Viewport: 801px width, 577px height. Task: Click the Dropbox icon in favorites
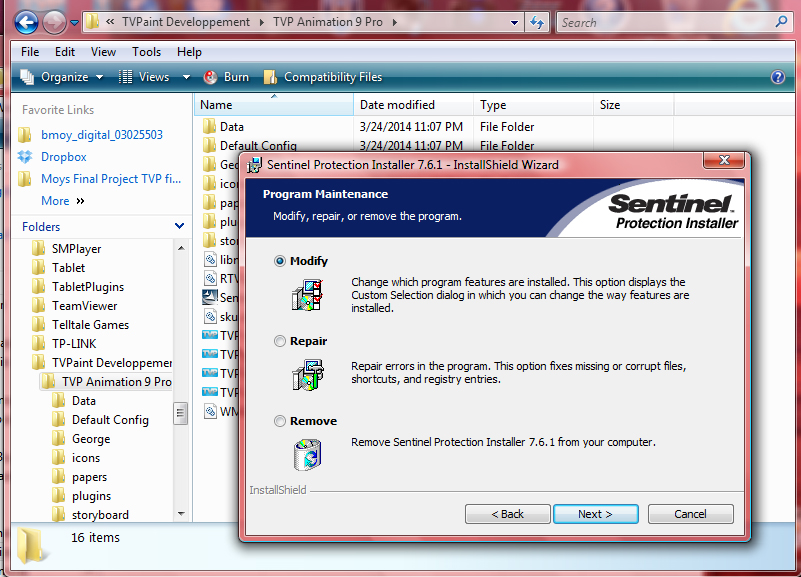point(25,157)
